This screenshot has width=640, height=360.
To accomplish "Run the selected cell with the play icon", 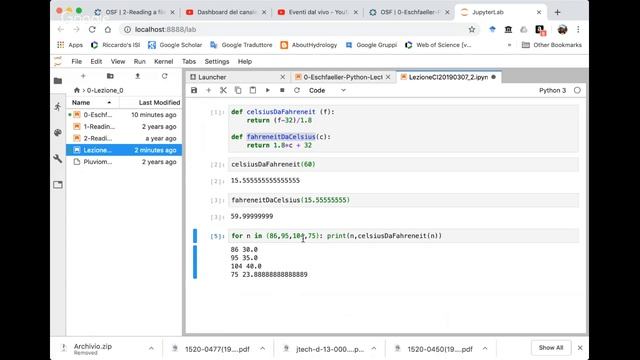I will click(x=267, y=90).
